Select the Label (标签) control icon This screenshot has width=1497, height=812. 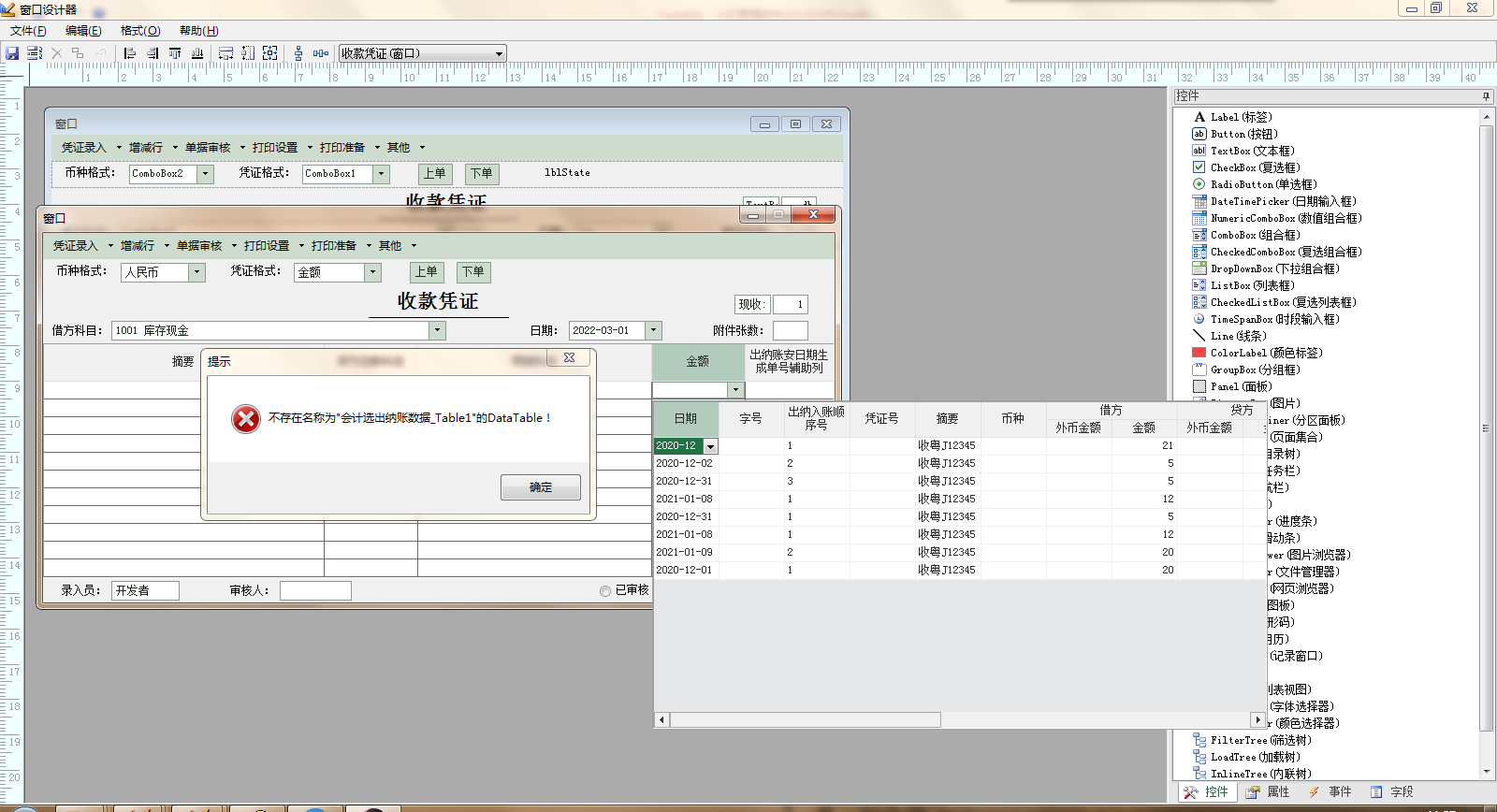coord(1199,117)
